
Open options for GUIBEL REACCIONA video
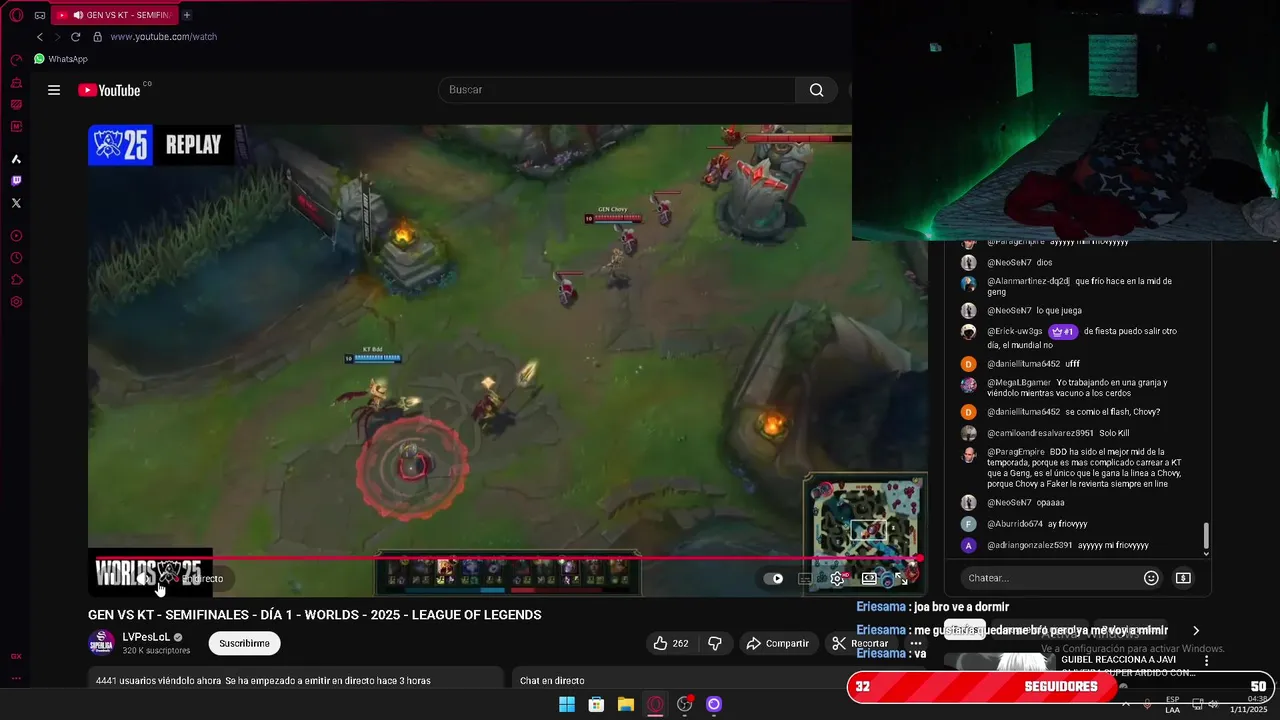tap(1206, 661)
